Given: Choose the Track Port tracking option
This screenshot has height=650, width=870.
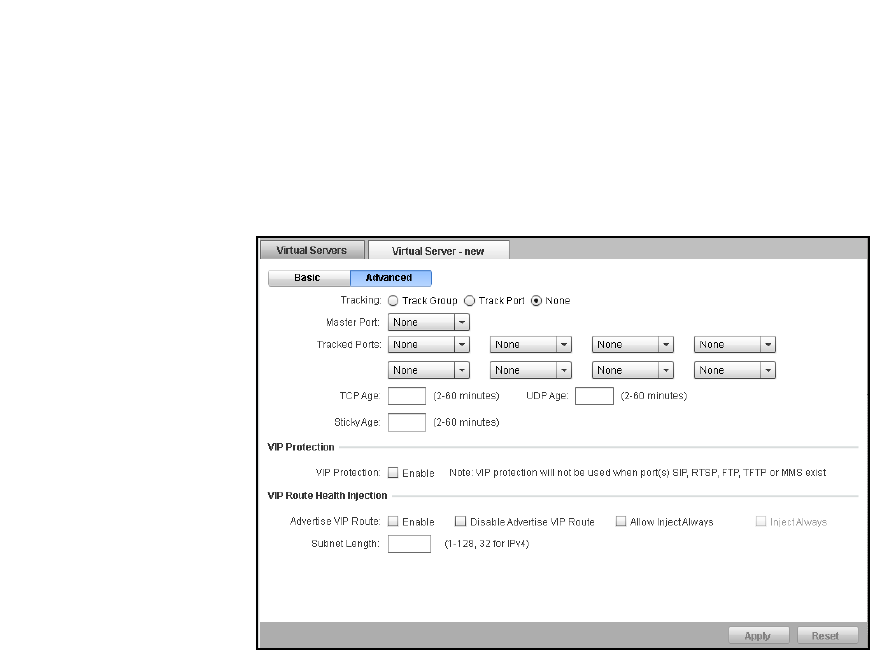Looking at the screenshot, I should coord(469,300).
